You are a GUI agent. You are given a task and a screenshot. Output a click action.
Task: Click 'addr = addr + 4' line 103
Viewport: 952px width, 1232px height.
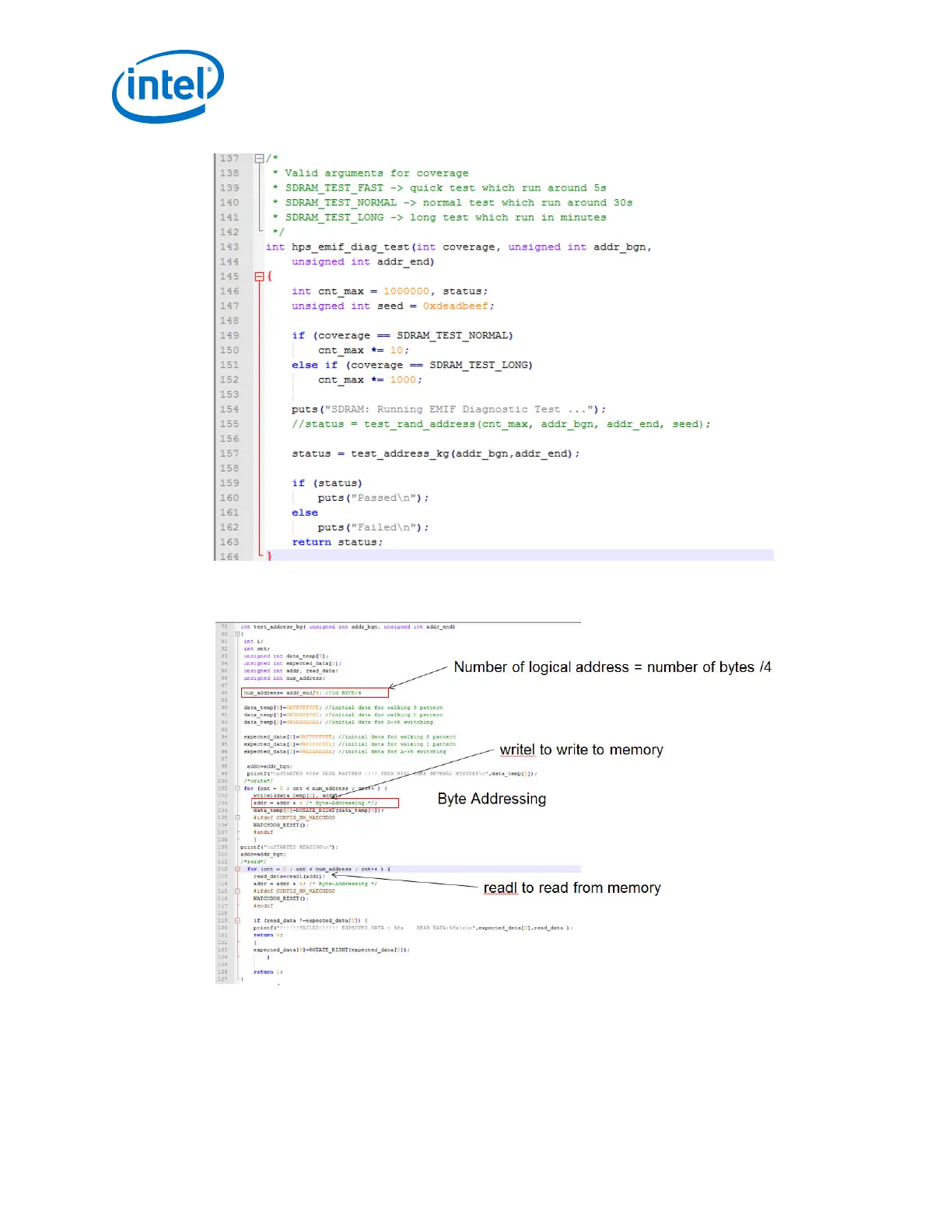[x=315, y=803]
